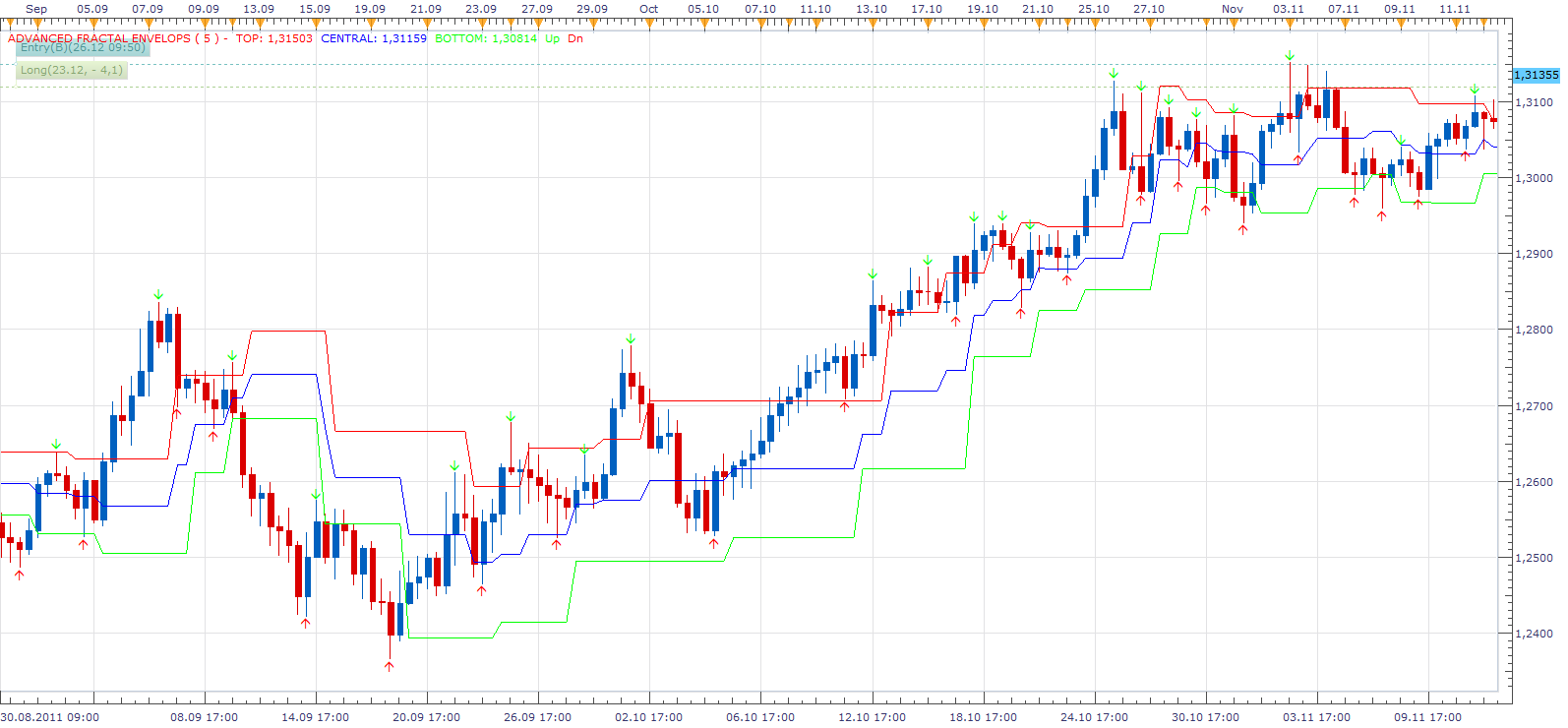Click the ADVANCED FRACTAL ENVELOPS ( 5 ) indicator title
This screenshot has width=1568, height=728.
113,39
